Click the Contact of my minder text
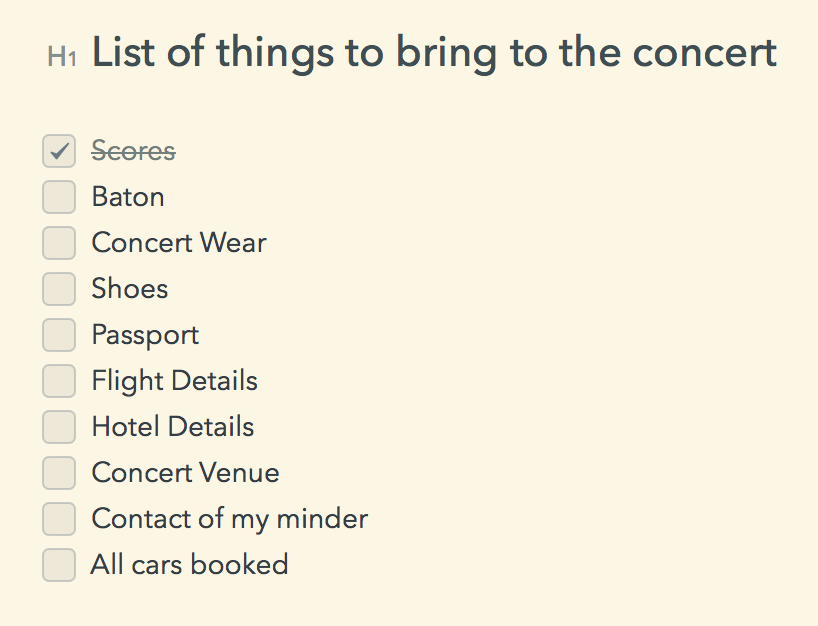This screenshot has width=818, height=626. 230,520
